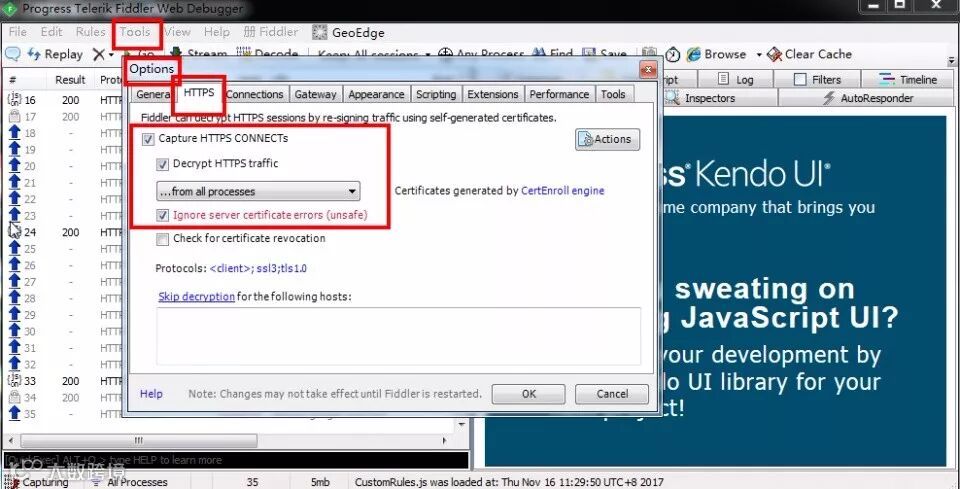Click the Skip decryption link
The width and height of the screenshot is (960, 489).
[197, 297]
